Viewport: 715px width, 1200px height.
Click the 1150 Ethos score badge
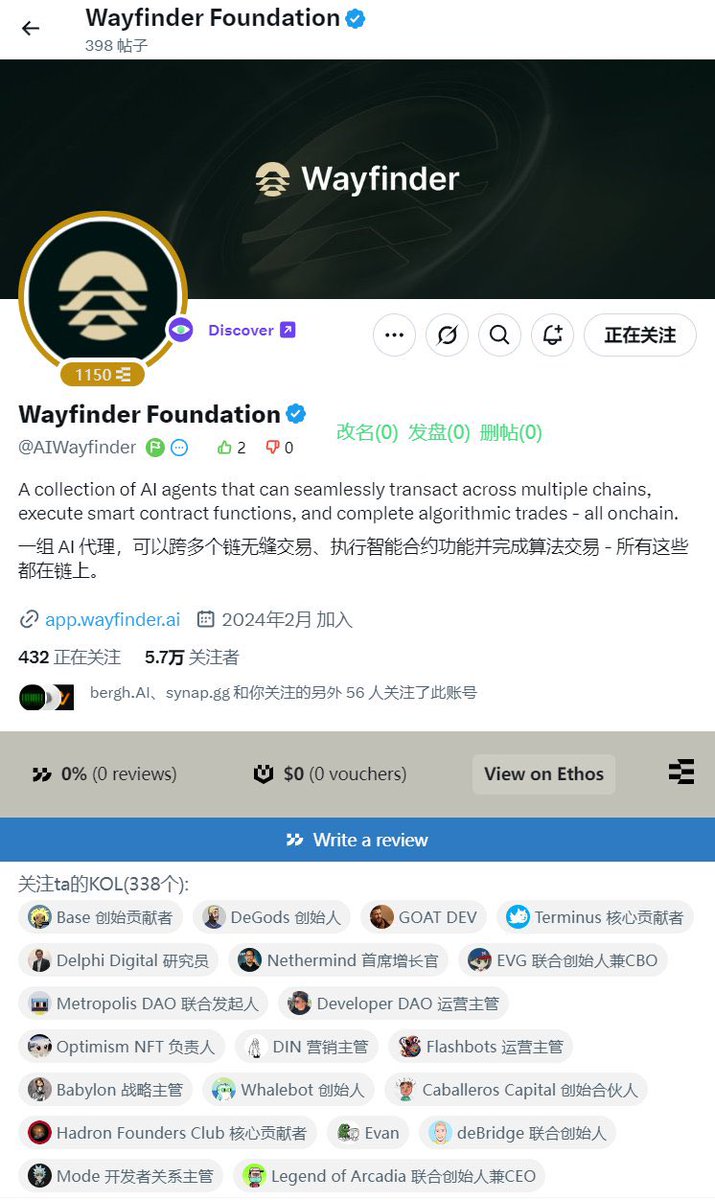[x=103, y=374]
